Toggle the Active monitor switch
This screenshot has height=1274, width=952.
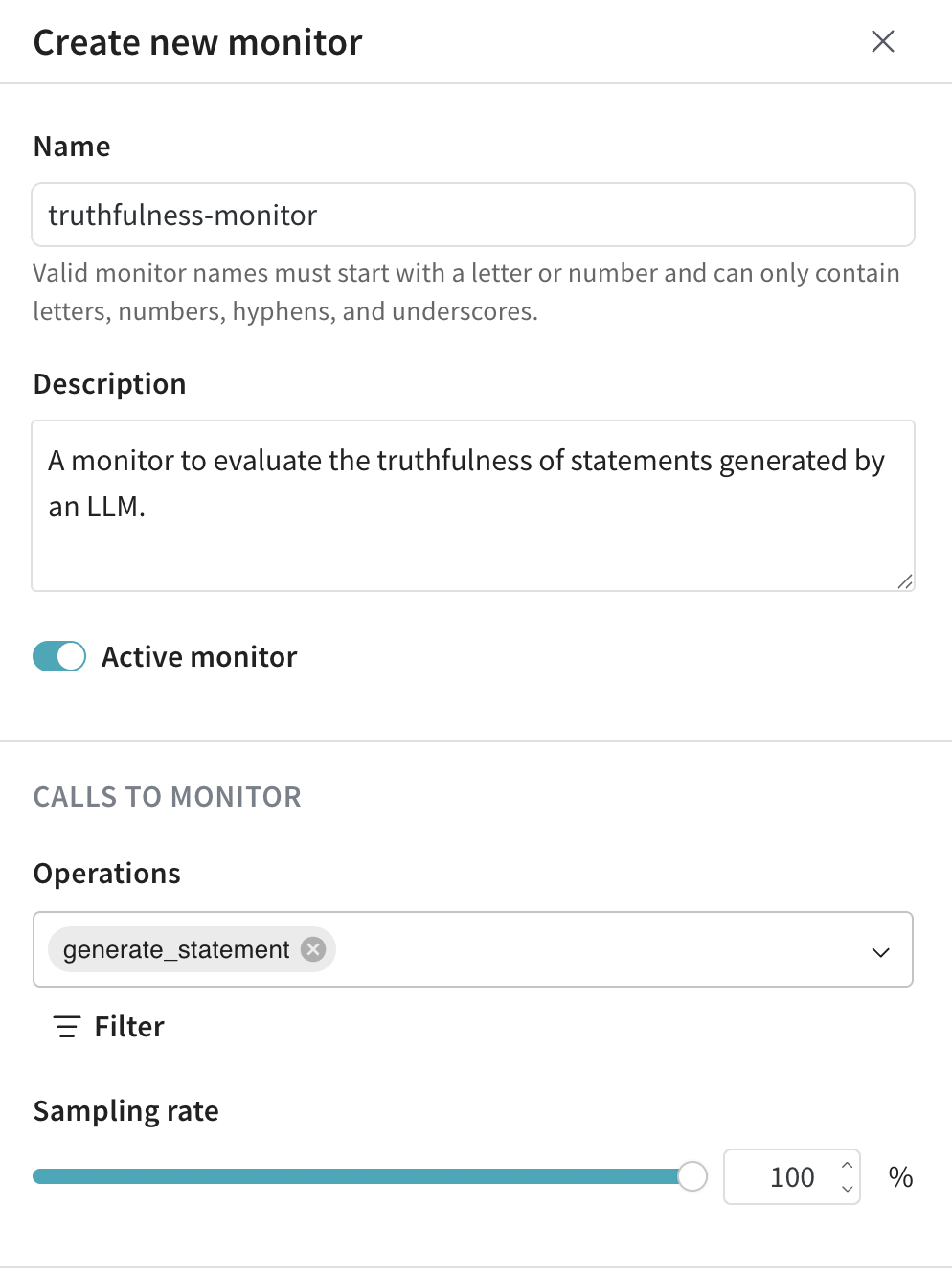click(59, 656)
